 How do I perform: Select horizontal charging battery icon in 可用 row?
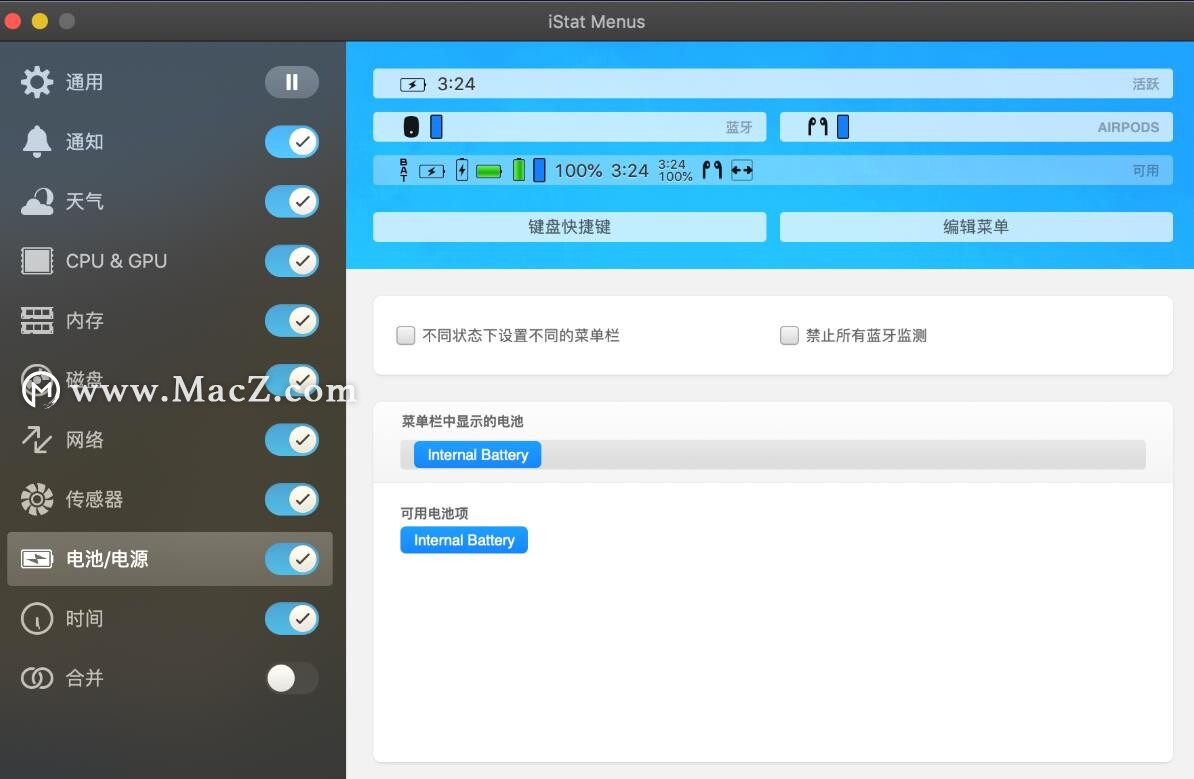click(432, 171)
